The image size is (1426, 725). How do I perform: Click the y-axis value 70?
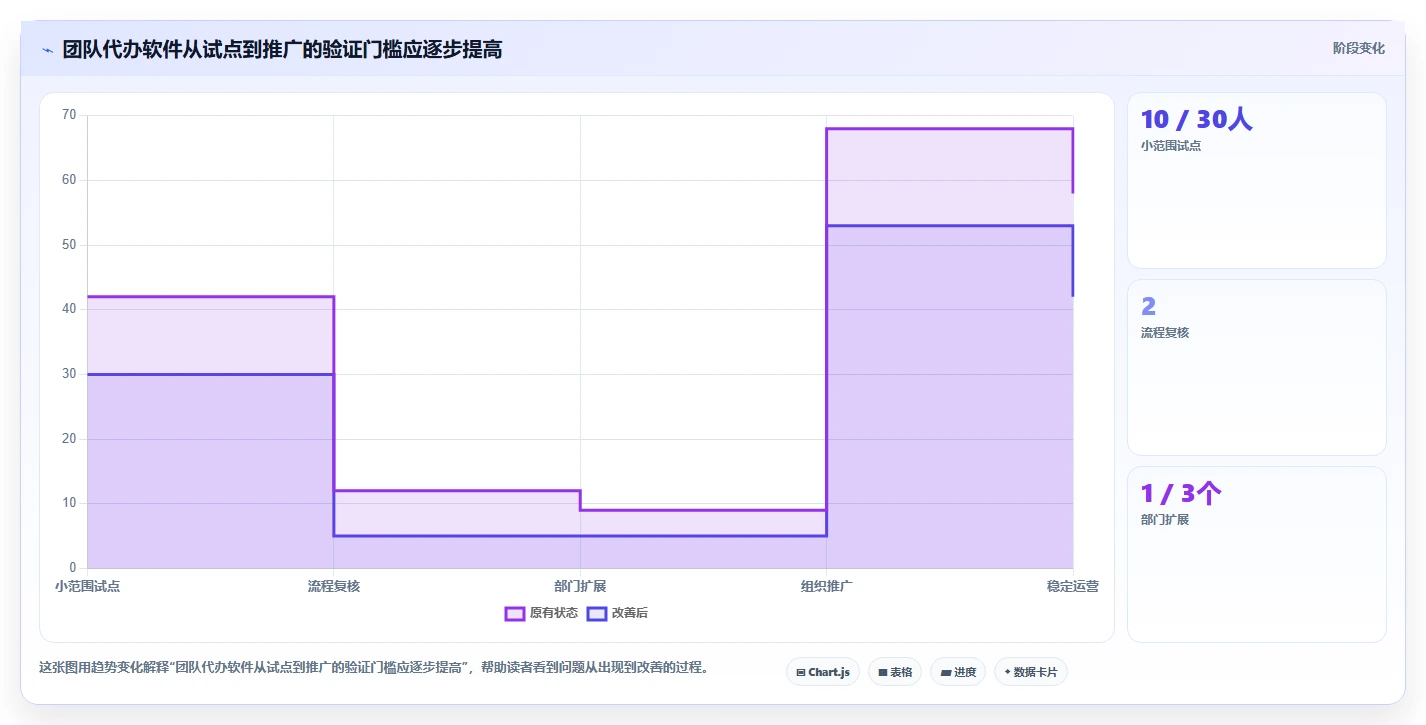click(x=69, y=115)
